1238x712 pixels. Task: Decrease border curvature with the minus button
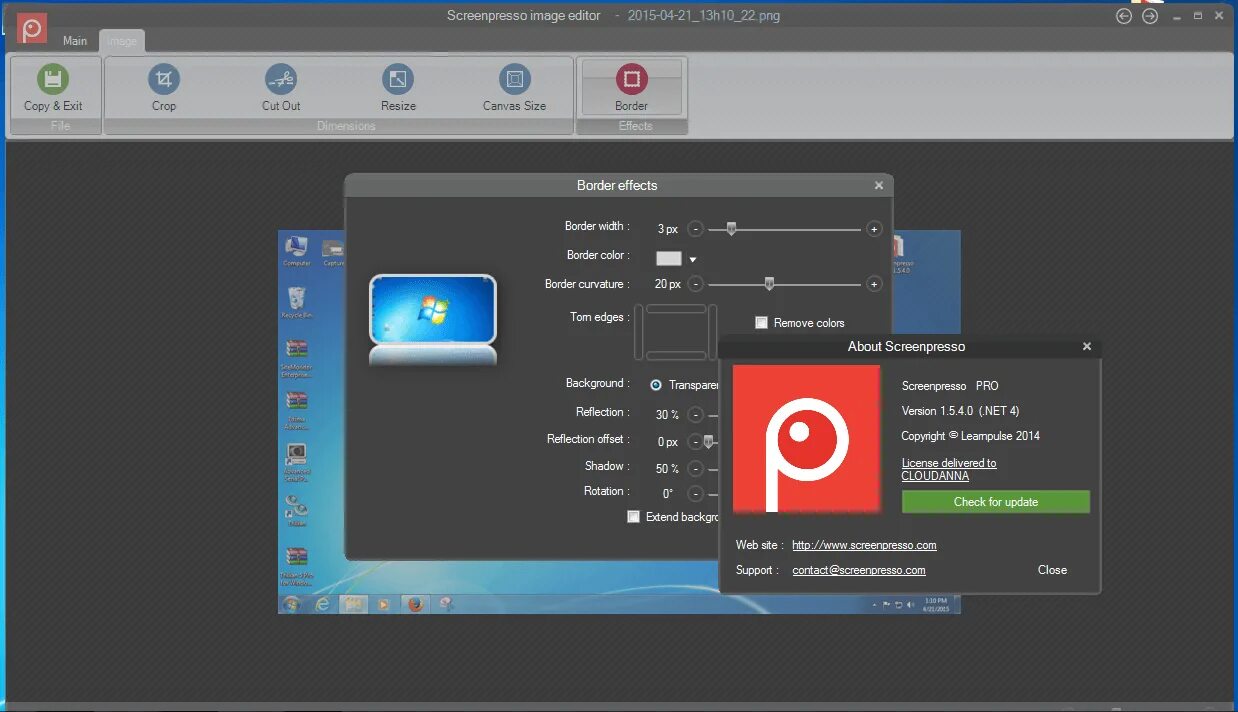695,284
